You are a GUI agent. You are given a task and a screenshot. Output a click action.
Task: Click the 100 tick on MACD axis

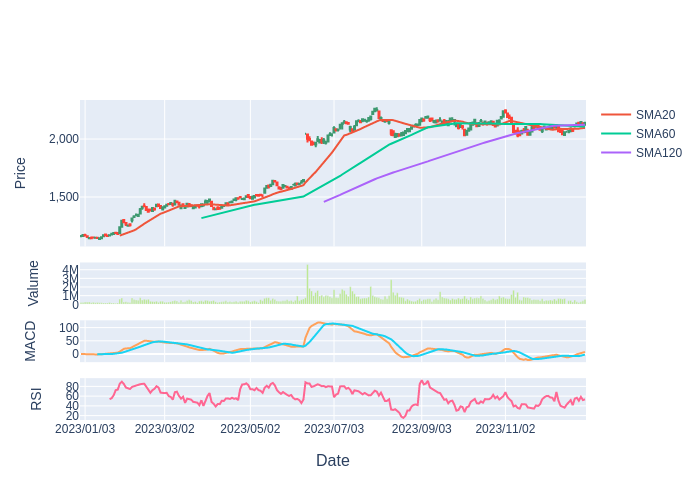[x=69, y=328]
